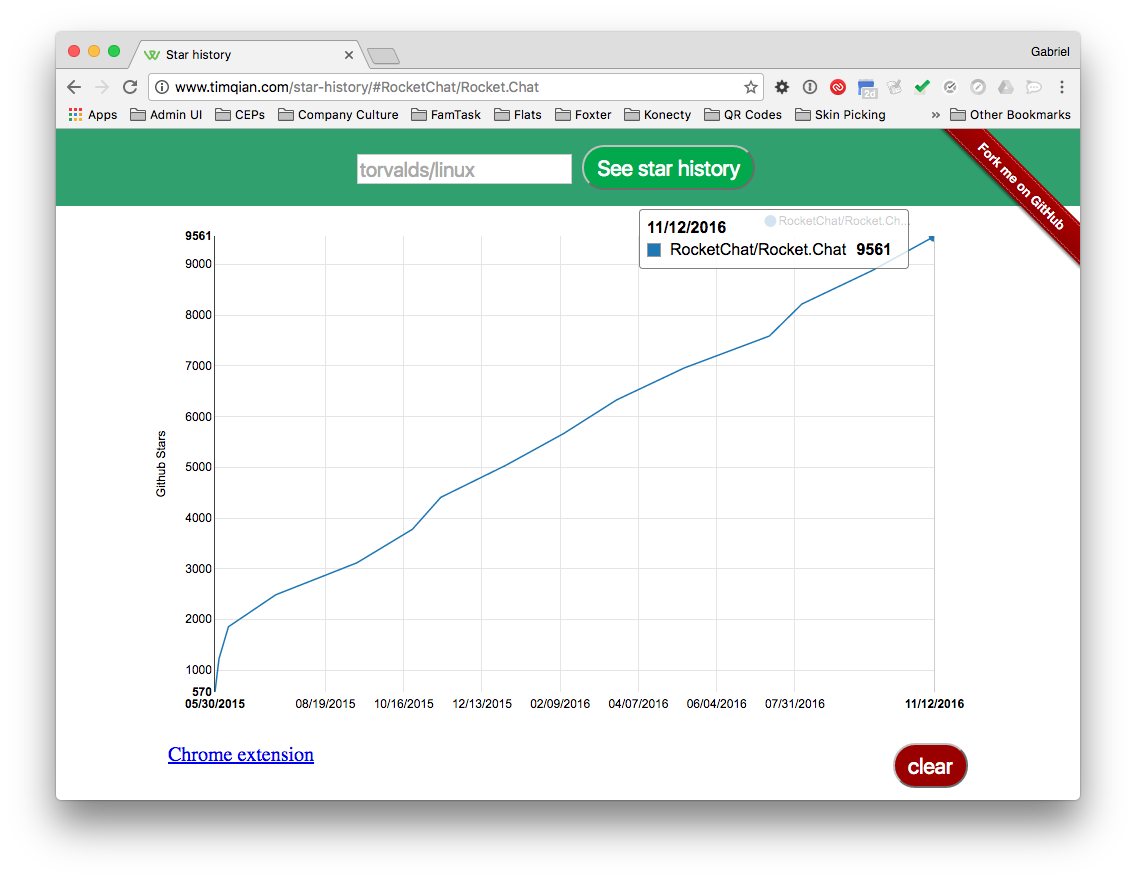Reload the Star history page
Viewport: 1136px width, 880px height.
(130, 87)
